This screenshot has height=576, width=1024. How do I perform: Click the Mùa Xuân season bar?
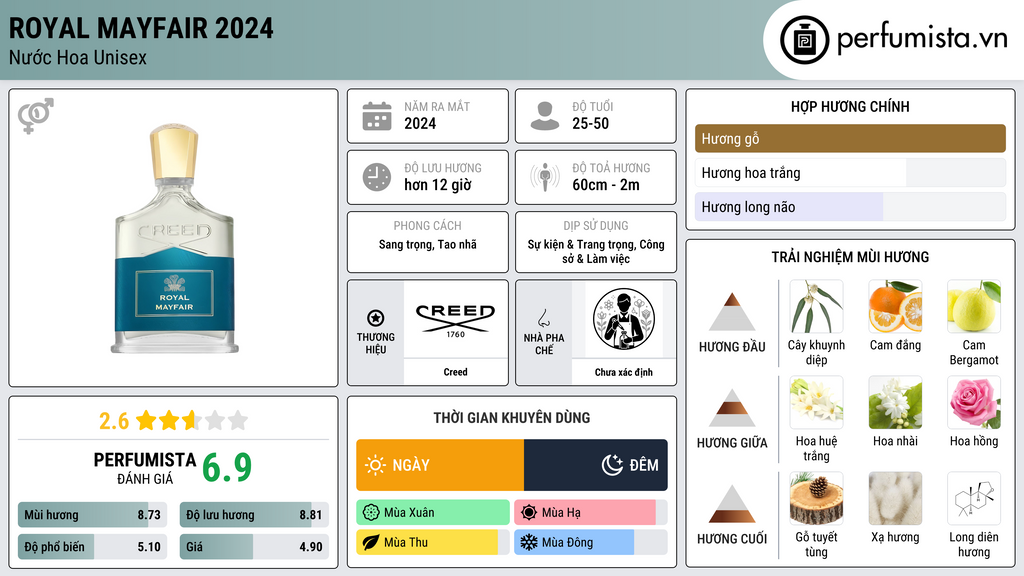pyautogui.click(x=433, y=512)
